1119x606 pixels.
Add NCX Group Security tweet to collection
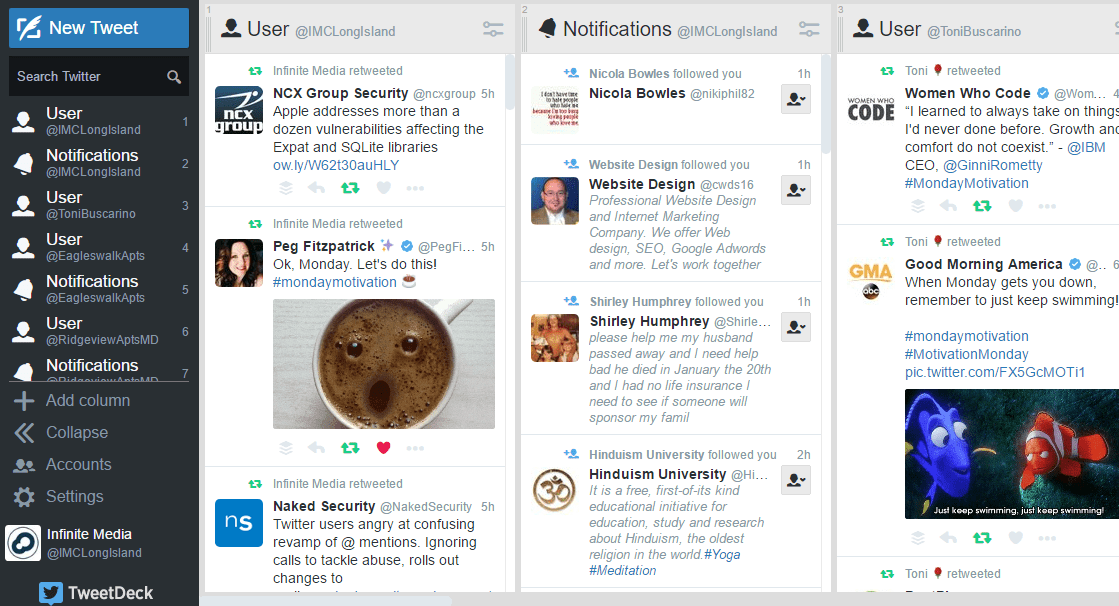tap(285, 188)
